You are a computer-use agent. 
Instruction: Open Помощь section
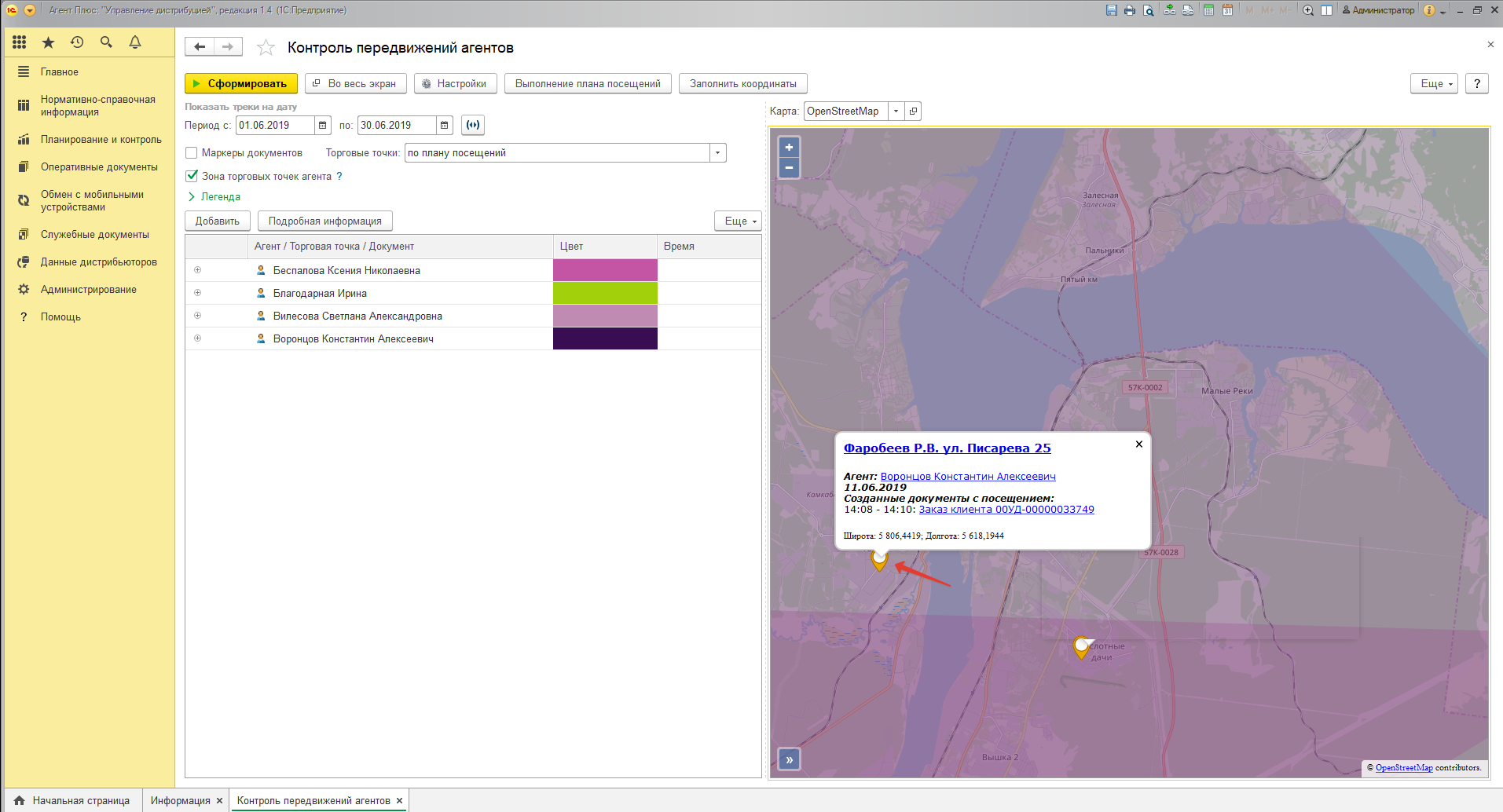click(x=90, y=317)
